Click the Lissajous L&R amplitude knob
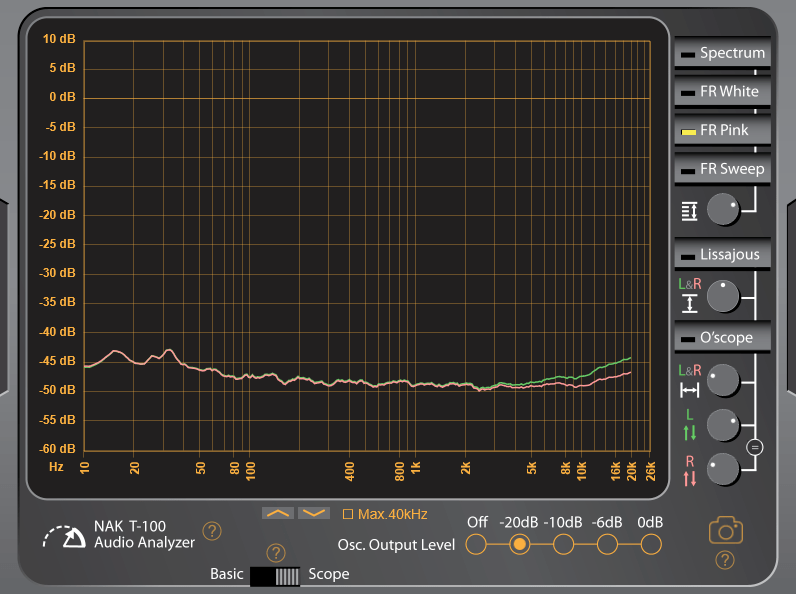The height and width of the screenshot is (594, 796). [723, 296]
